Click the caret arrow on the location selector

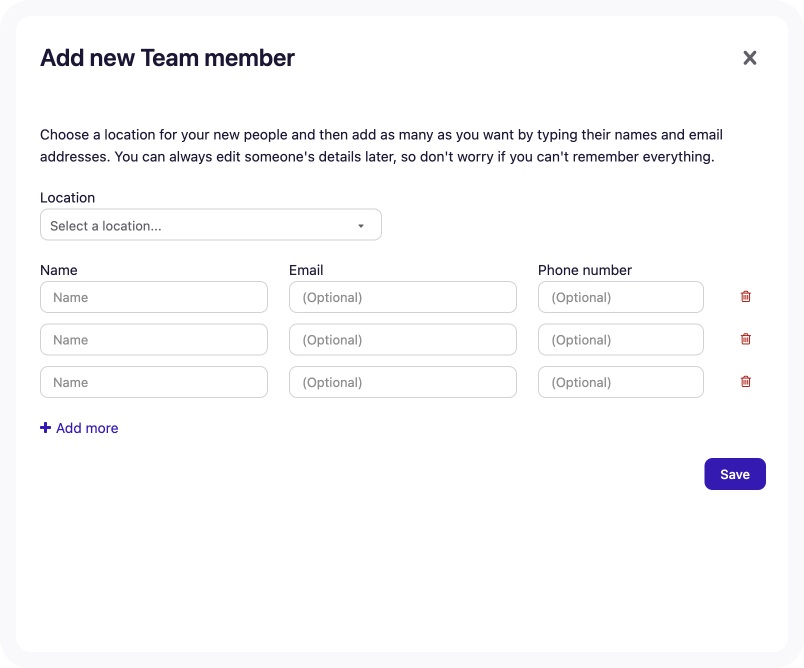tap(361, 225)
